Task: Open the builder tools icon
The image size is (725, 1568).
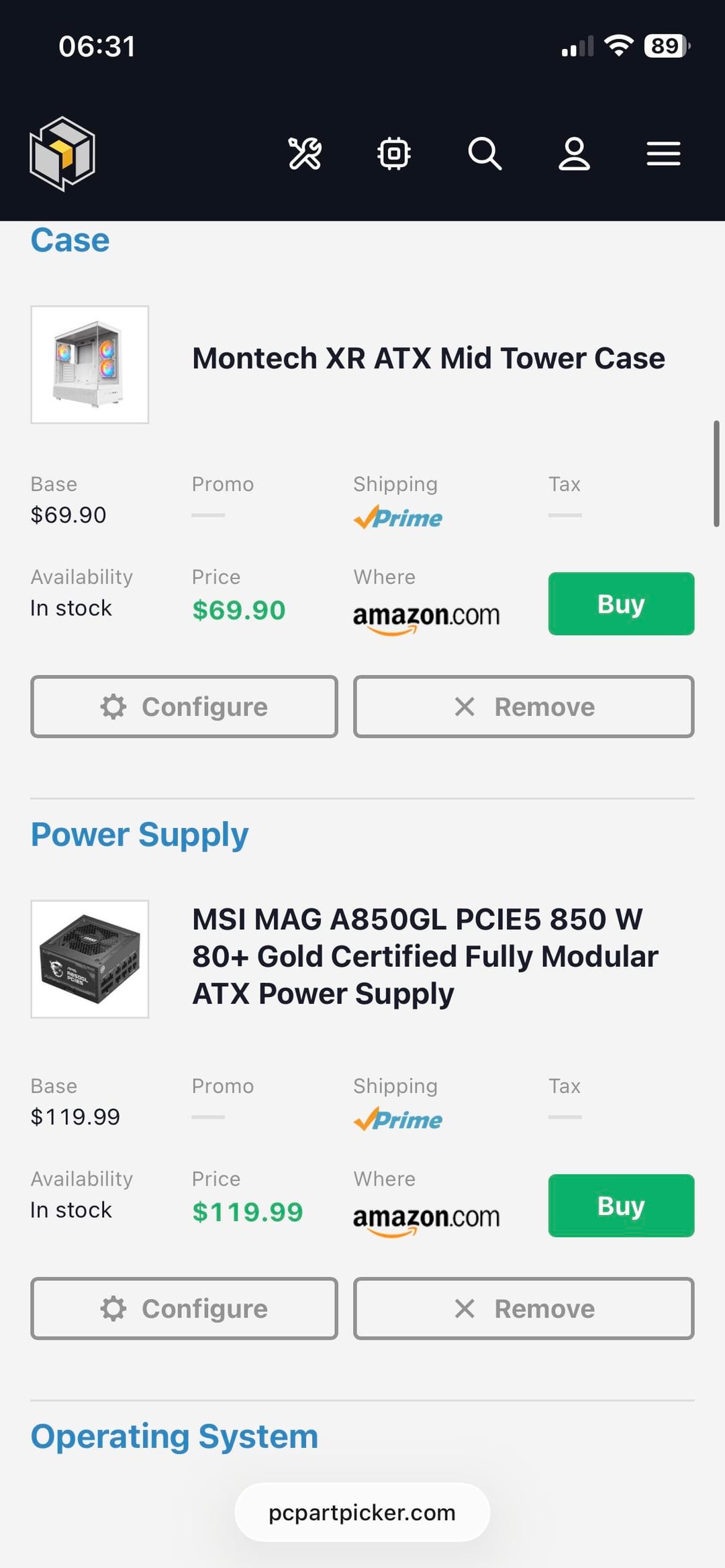Action: (305, 154)
